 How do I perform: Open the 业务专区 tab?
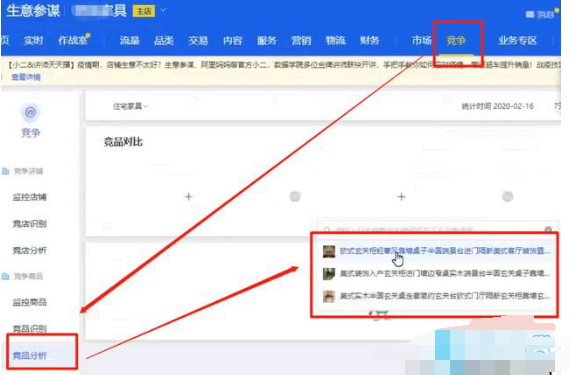tap(518, 41)
